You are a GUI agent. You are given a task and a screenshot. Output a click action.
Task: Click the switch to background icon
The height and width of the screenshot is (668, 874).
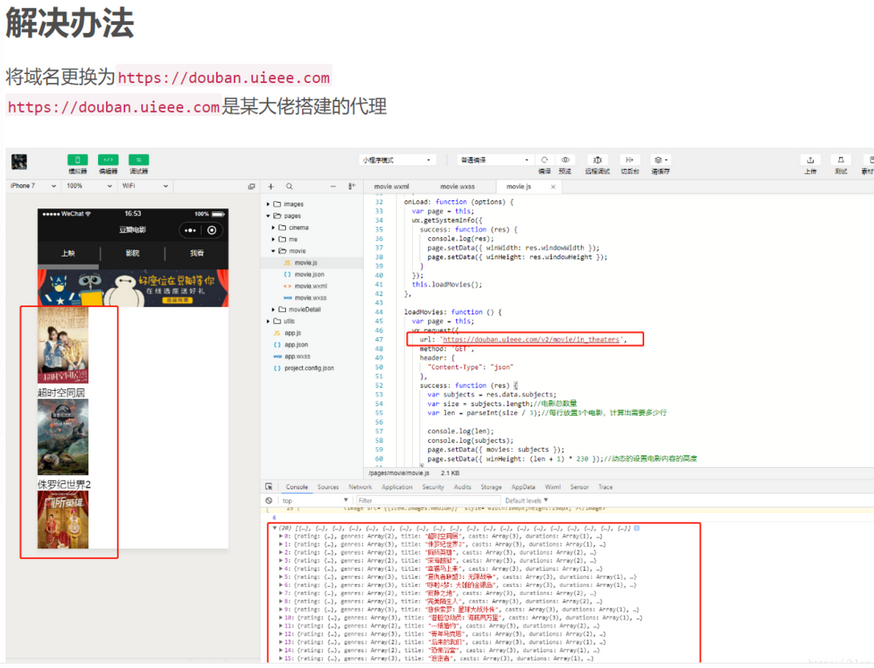[x=630, y=159]
